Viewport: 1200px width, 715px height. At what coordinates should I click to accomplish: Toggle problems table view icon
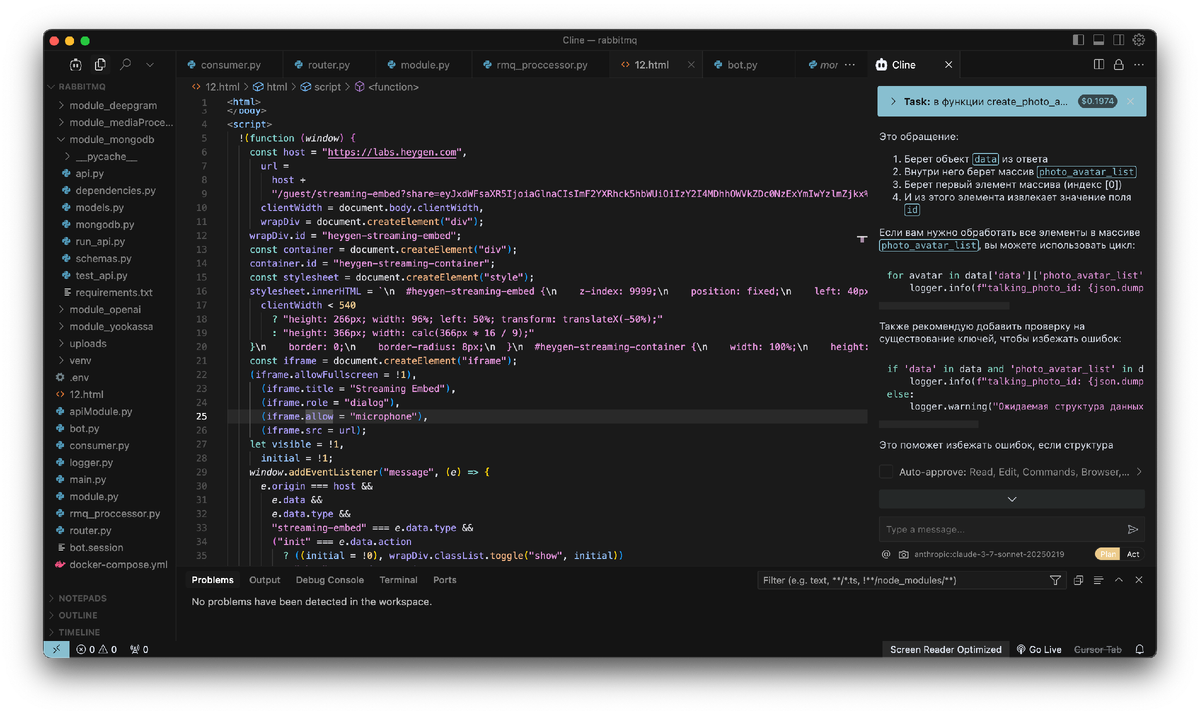(x=1098, y=580)
